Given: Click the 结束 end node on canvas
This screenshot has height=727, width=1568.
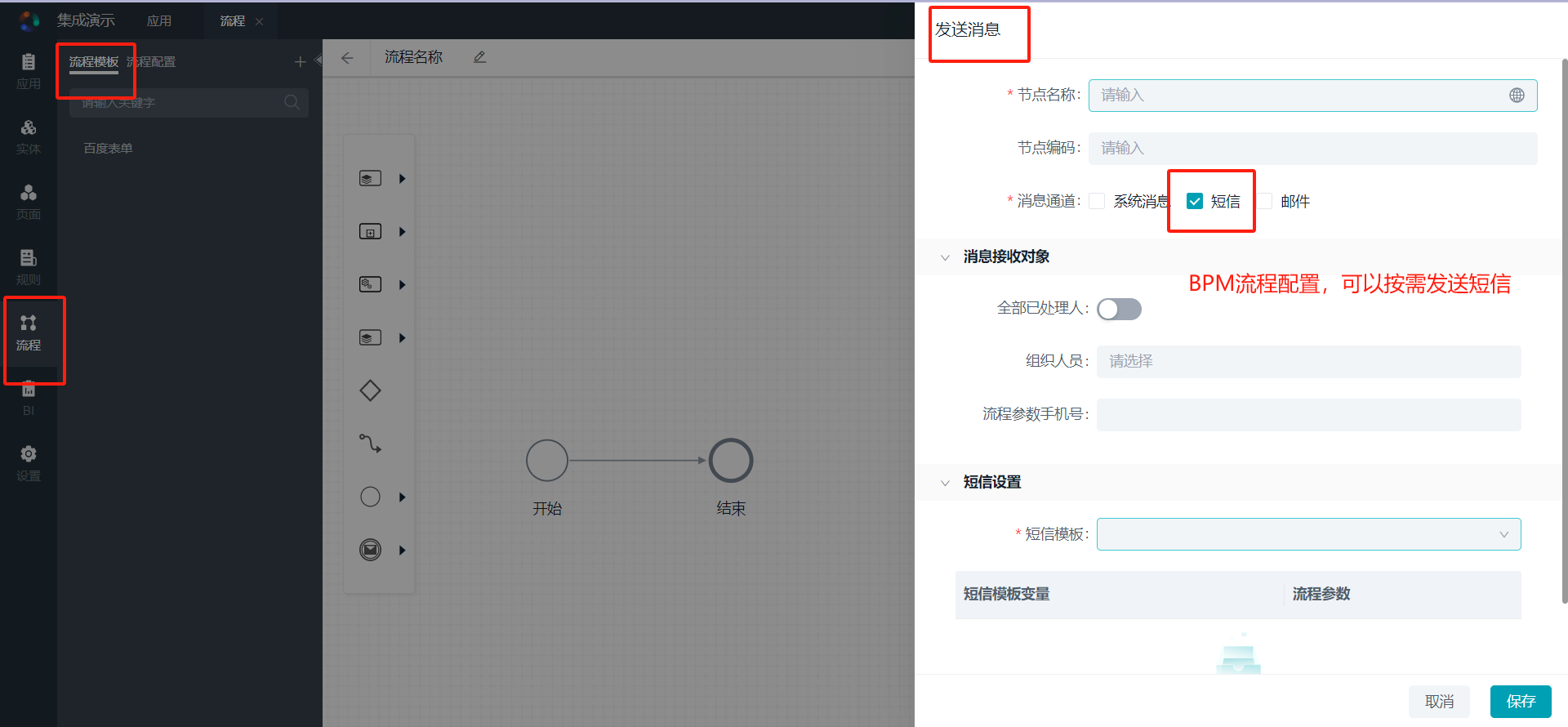Looking at the screenshot, I should 731,461.
